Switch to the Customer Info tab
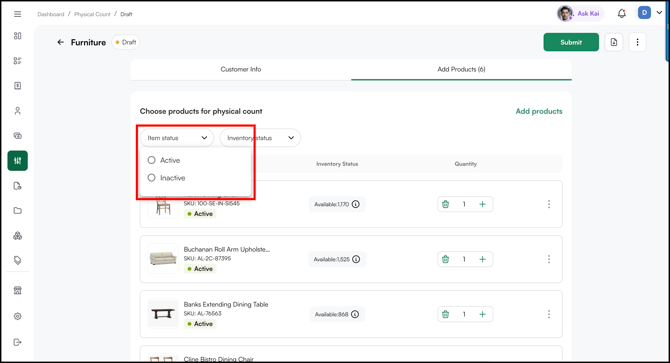670x363 pixels. (241, 69)
